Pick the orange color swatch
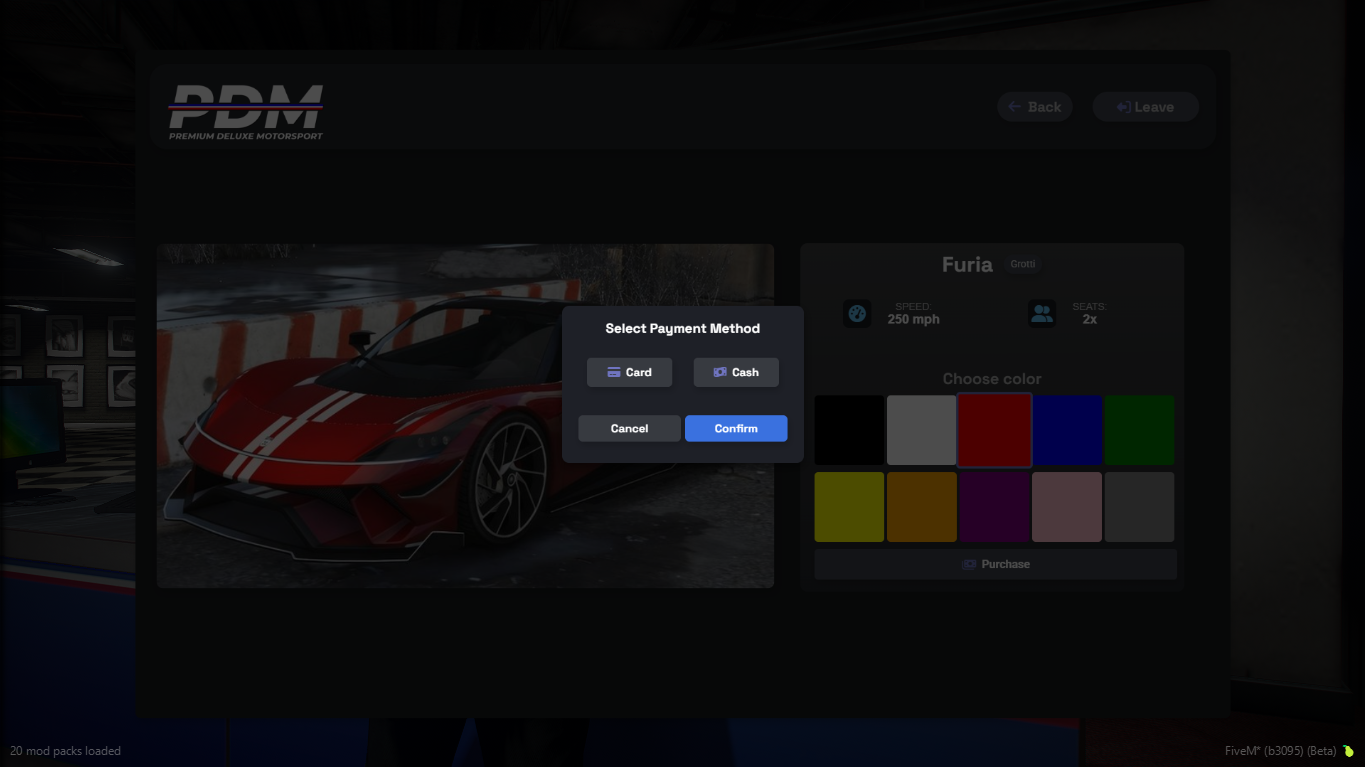The image size is (1365, 767). 922,507
